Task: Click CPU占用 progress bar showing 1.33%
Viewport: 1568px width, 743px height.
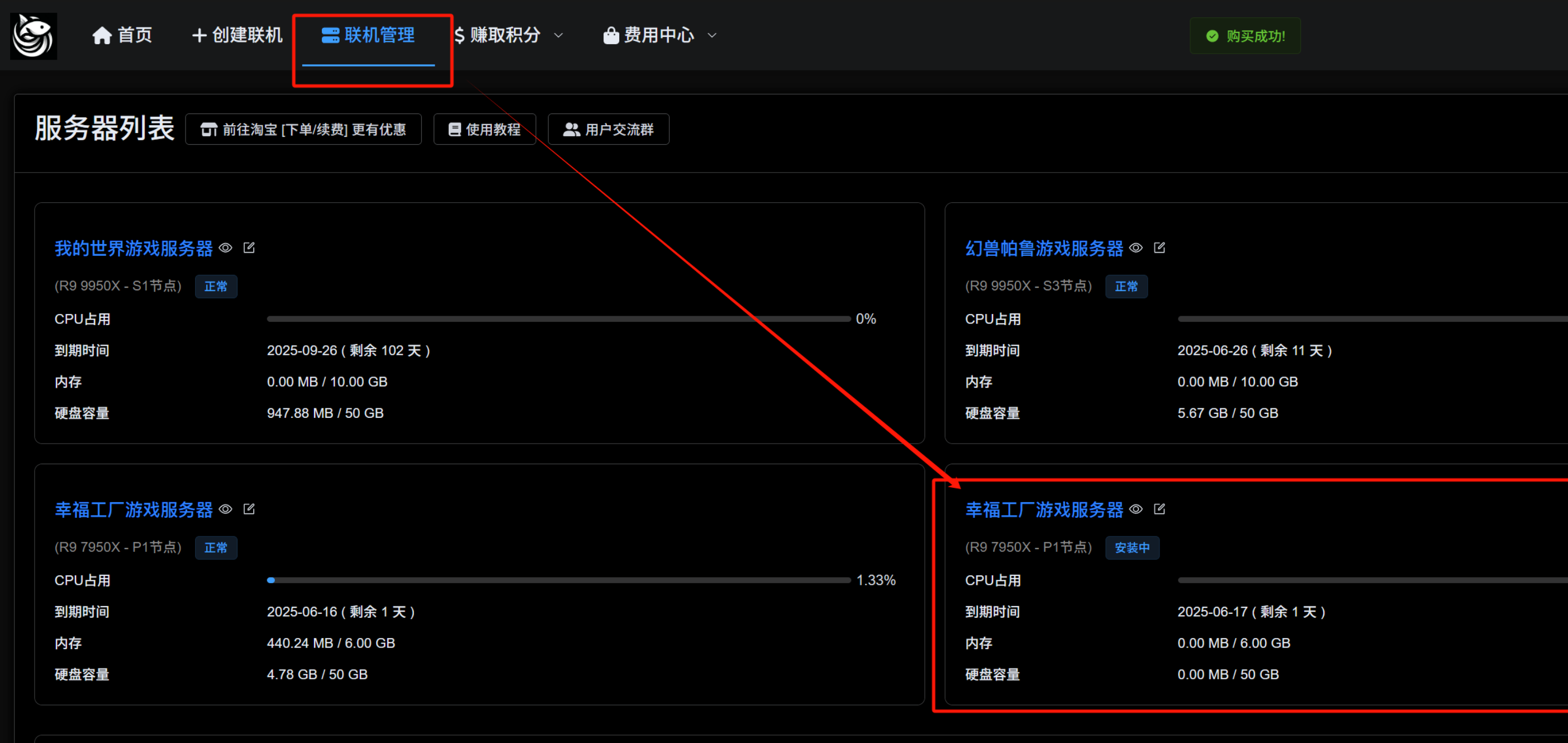Action: [558, 580]
